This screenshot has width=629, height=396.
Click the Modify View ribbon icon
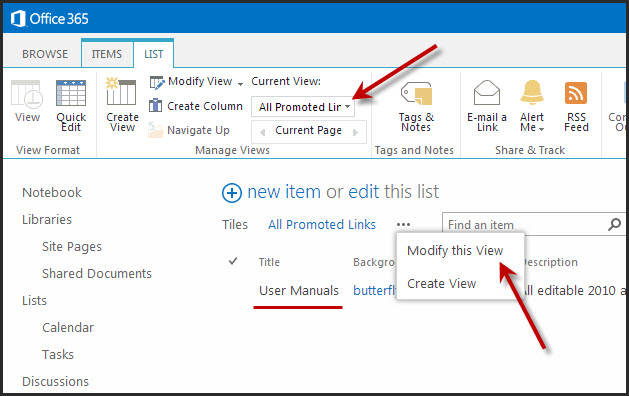[157, 82]
